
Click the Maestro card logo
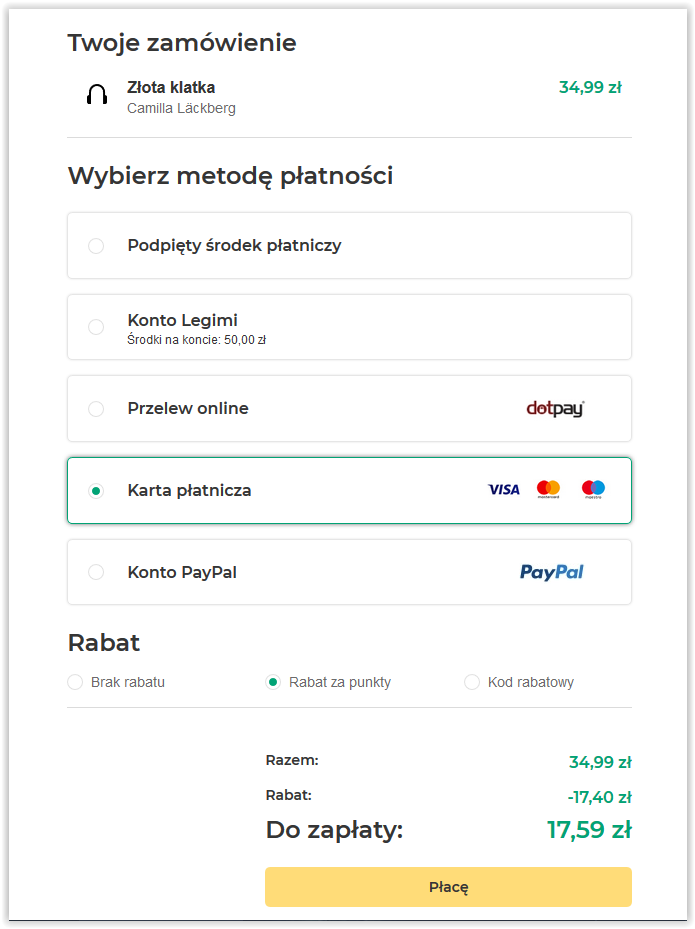[x=593, y=489]
